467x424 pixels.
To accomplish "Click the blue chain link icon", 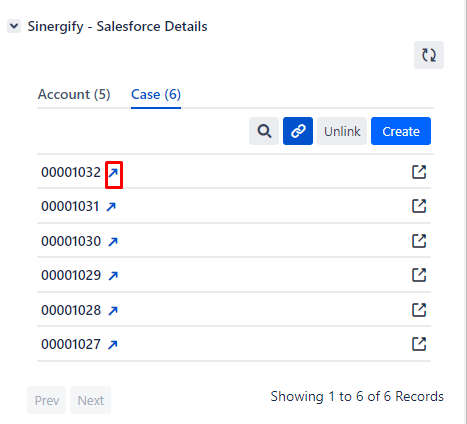I will (298, 131).
